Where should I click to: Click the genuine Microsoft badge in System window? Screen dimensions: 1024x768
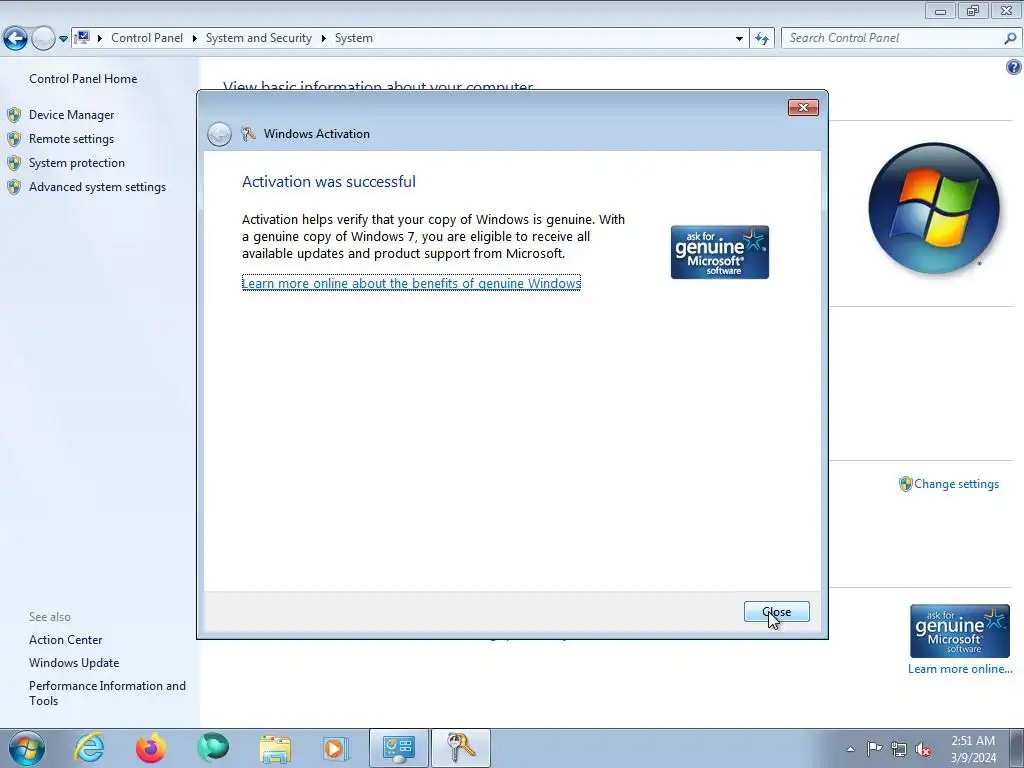point(959,631)
